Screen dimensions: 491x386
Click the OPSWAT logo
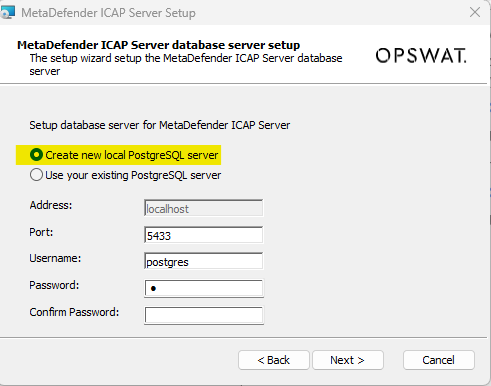coord(421,55)
